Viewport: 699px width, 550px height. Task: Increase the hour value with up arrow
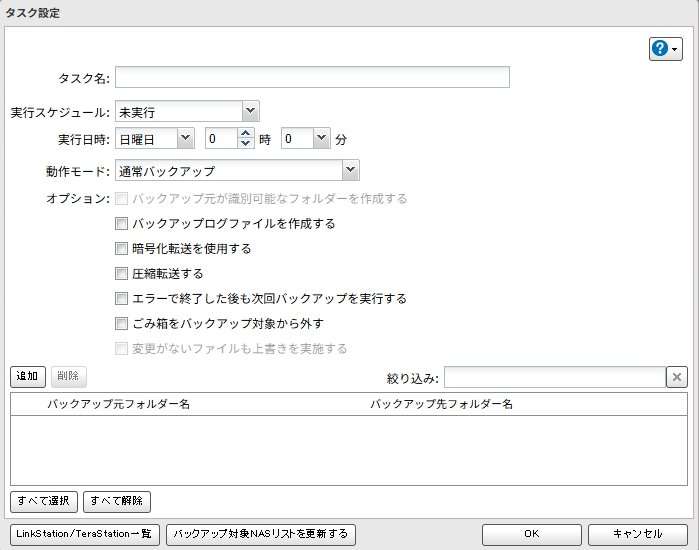click(246, 134)
